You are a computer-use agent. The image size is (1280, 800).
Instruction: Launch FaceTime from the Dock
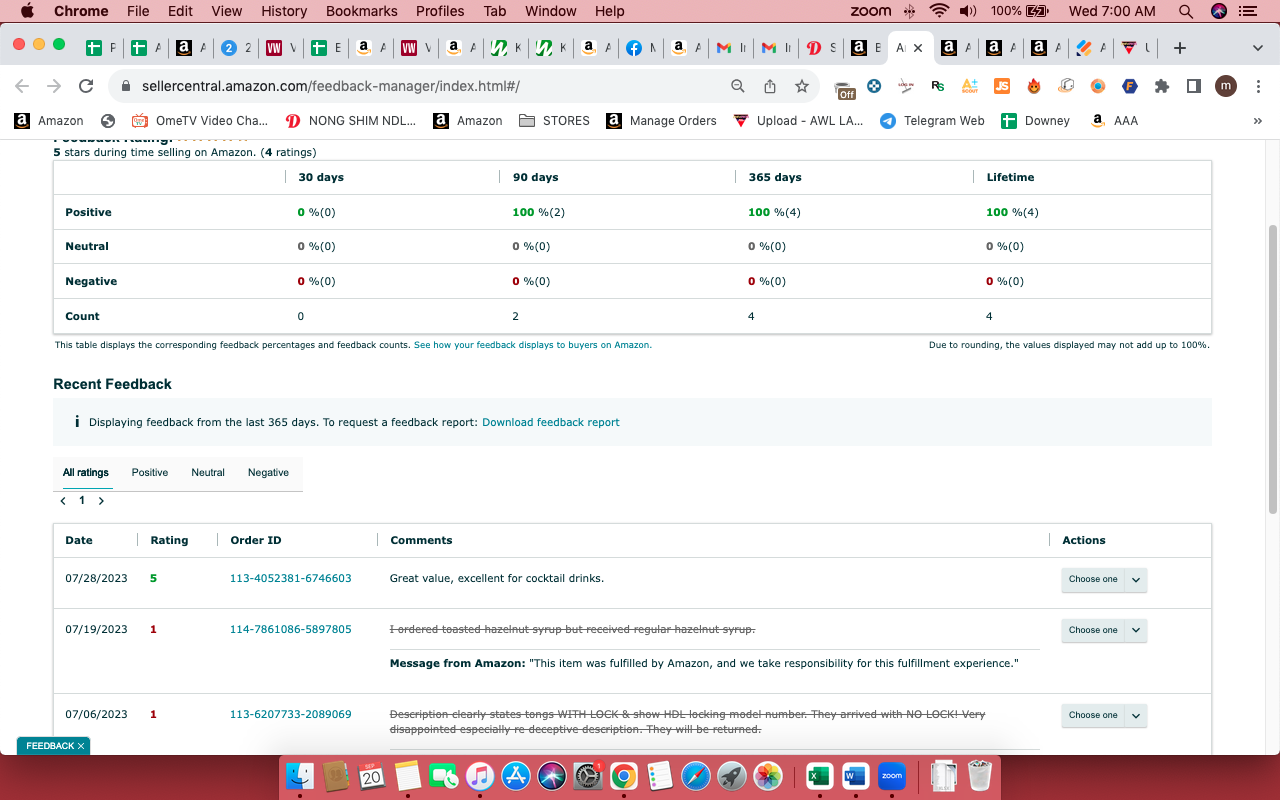(x=443, y=775)
